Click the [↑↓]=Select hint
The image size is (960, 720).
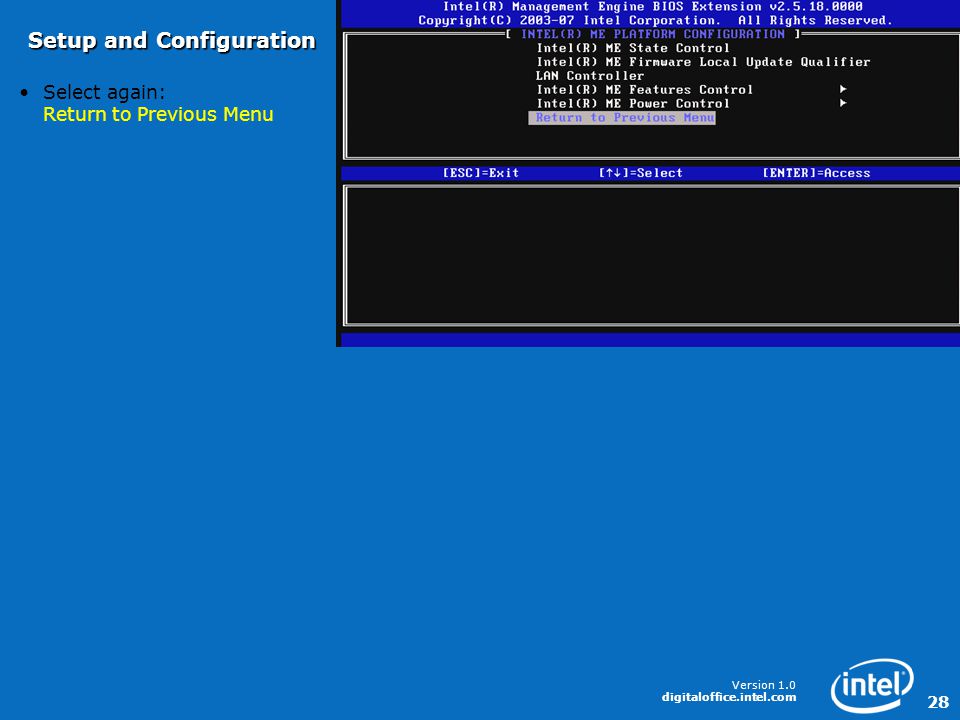click(x=640, y=173)
